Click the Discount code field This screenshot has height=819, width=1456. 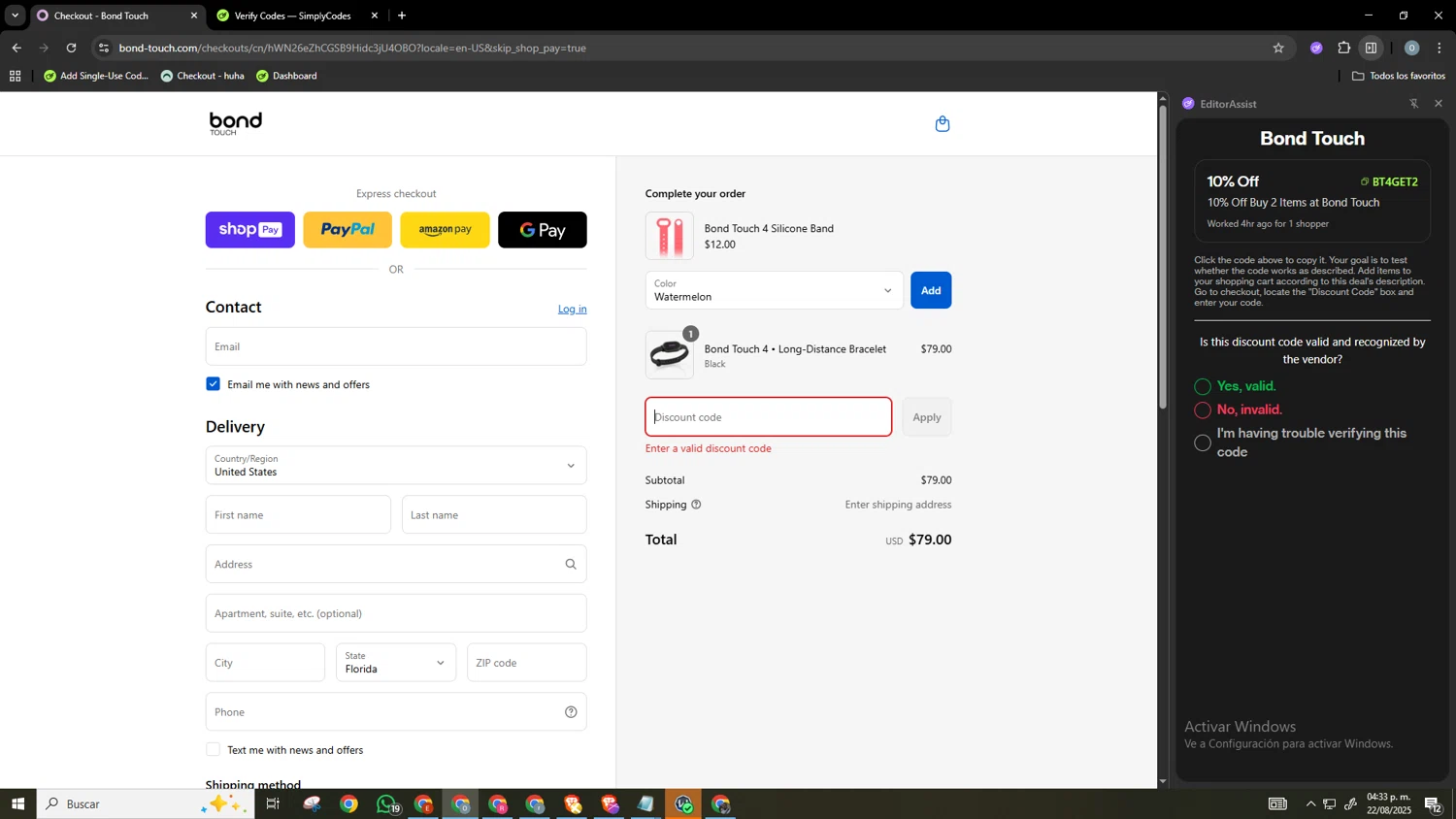[769, 417]
